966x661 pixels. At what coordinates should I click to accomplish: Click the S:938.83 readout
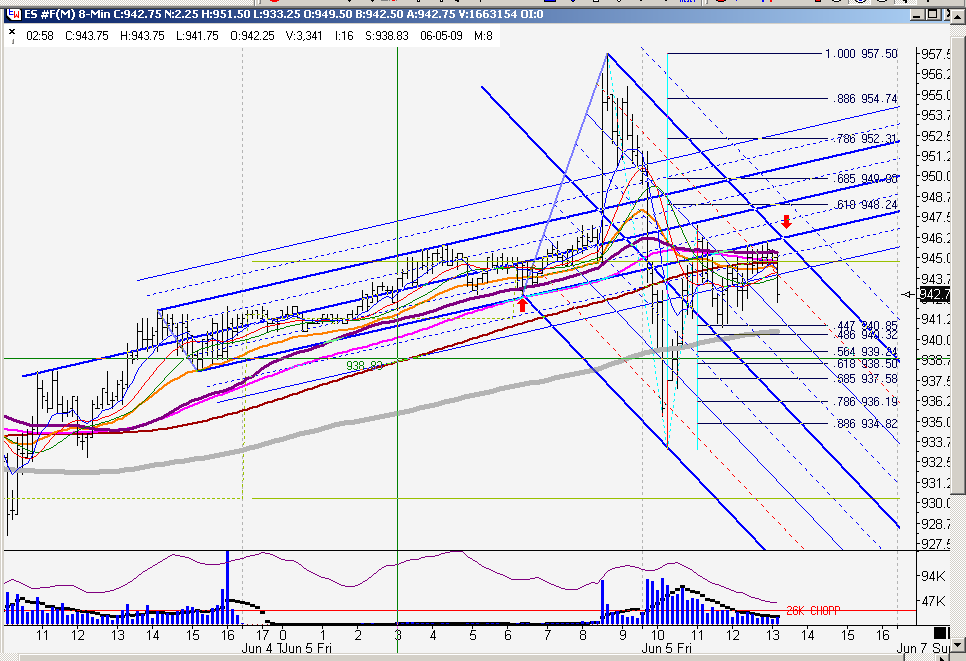click(387, 36)
